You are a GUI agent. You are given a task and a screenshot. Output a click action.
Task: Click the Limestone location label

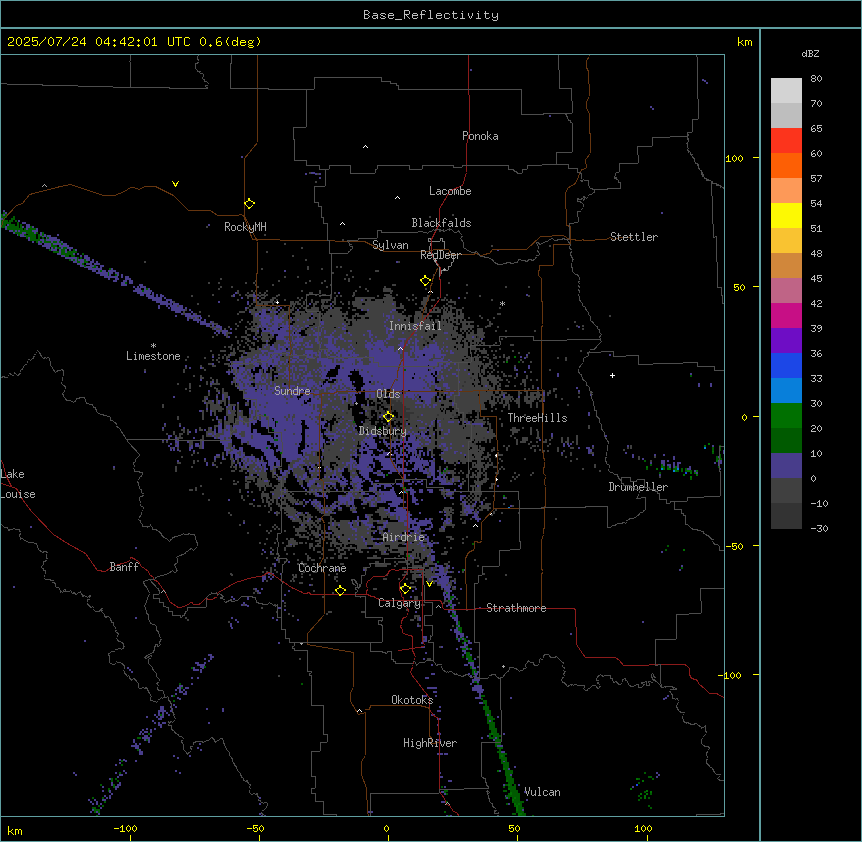(x=153, y=356)
